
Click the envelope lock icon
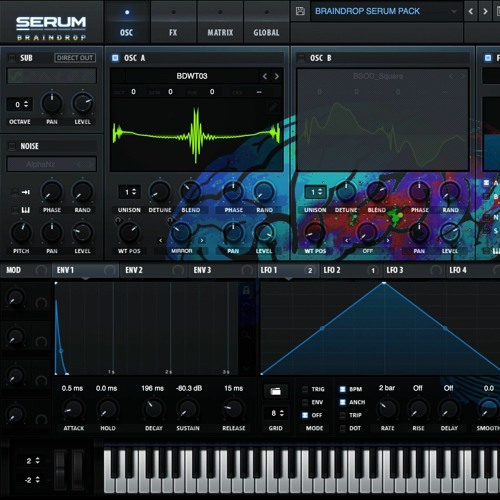click(246, 290)
